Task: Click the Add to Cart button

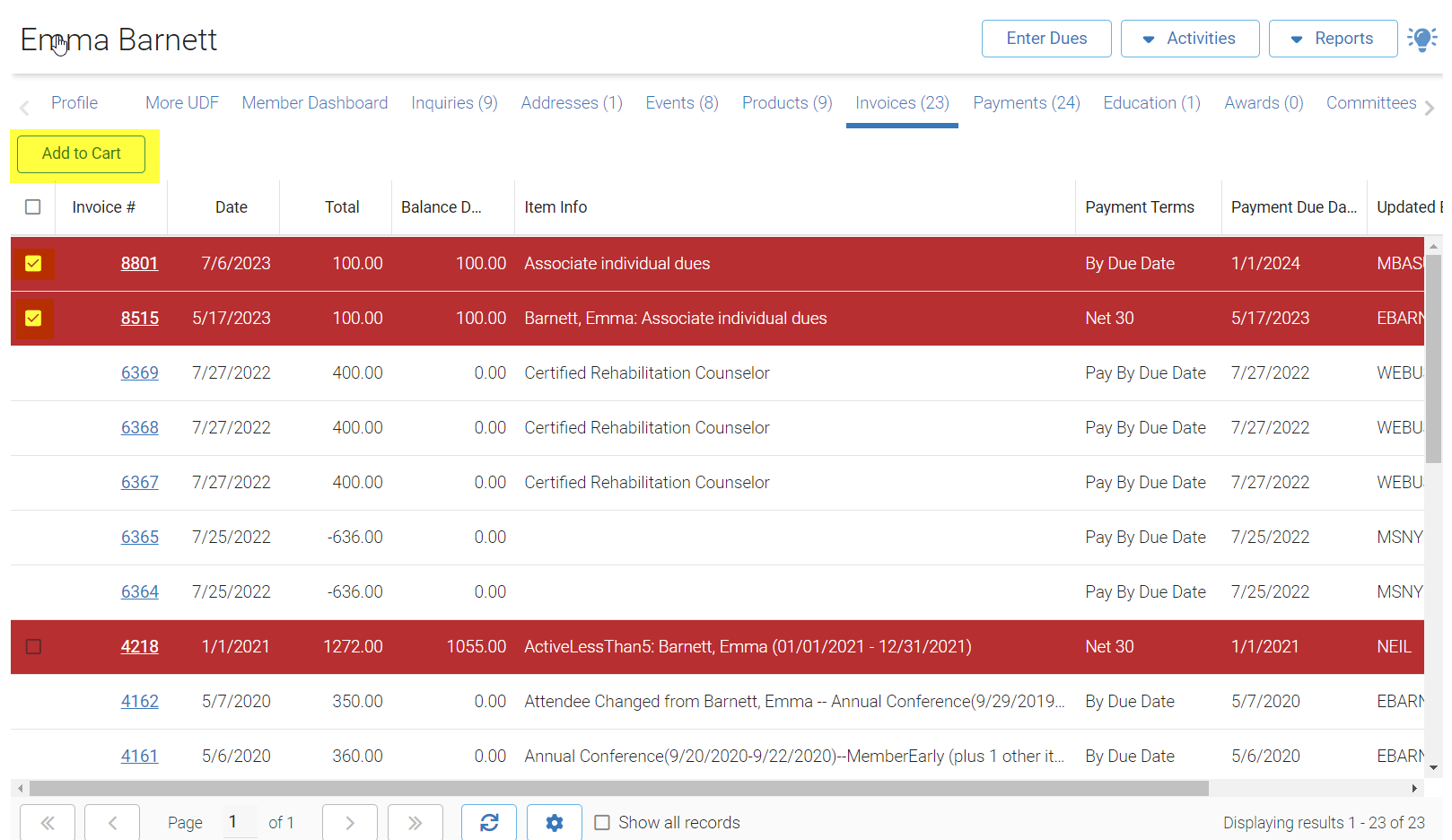Action: [82, 153]
